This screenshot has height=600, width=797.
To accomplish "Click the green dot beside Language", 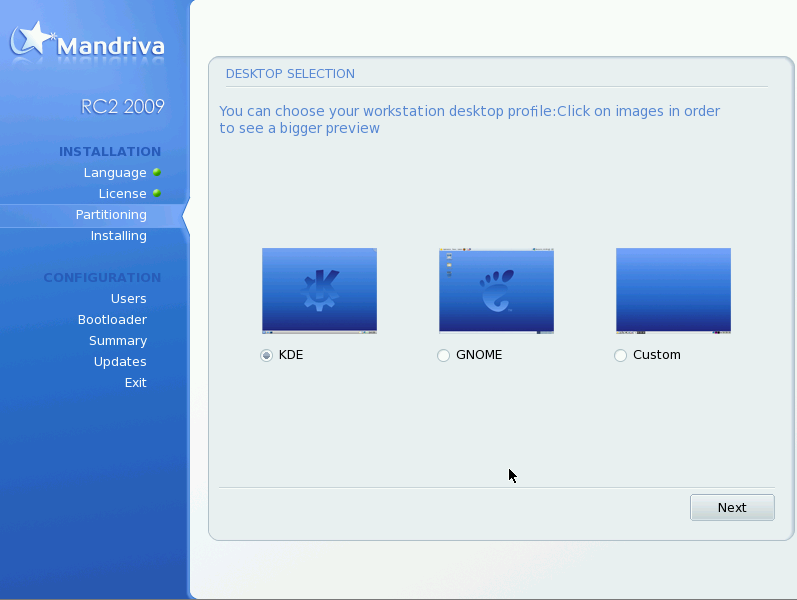I will (157, 172).
